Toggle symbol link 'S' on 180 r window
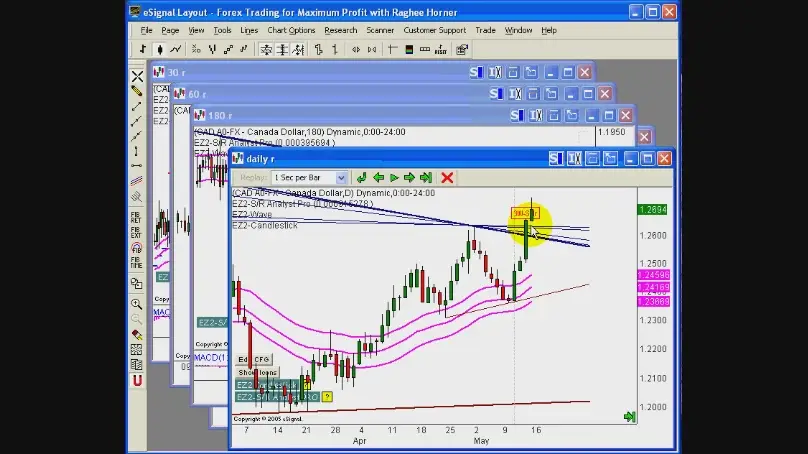The height and width of the screenshot is (454, 808). 517,115
